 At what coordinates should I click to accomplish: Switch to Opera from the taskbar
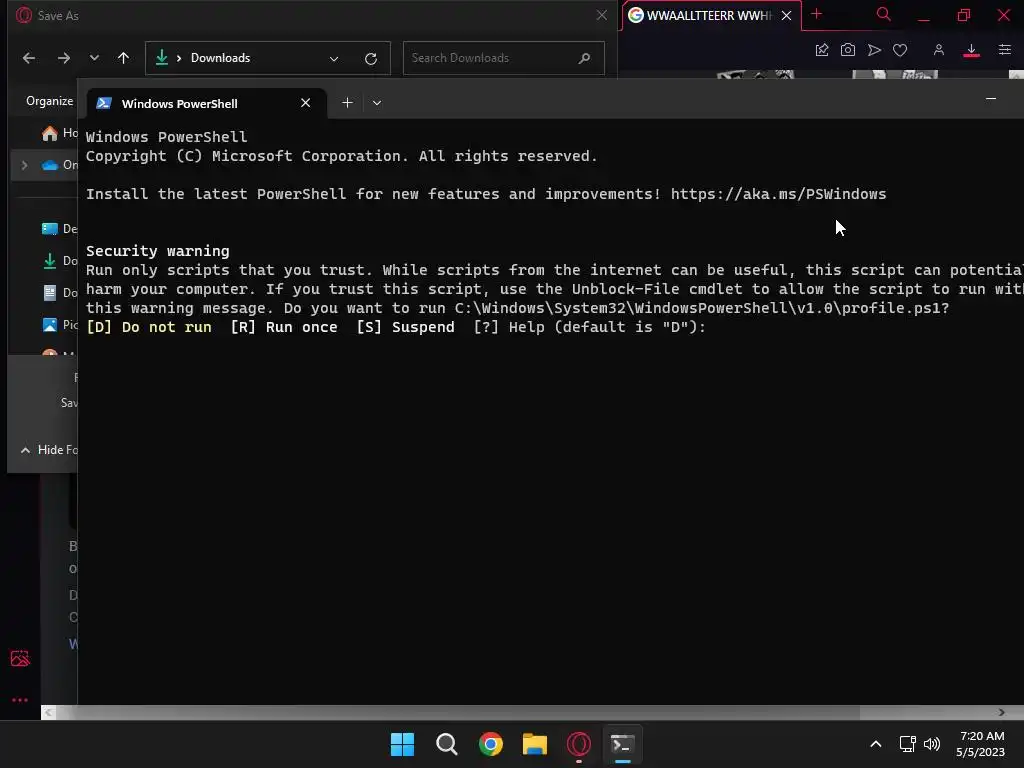[x=579, y=744]
